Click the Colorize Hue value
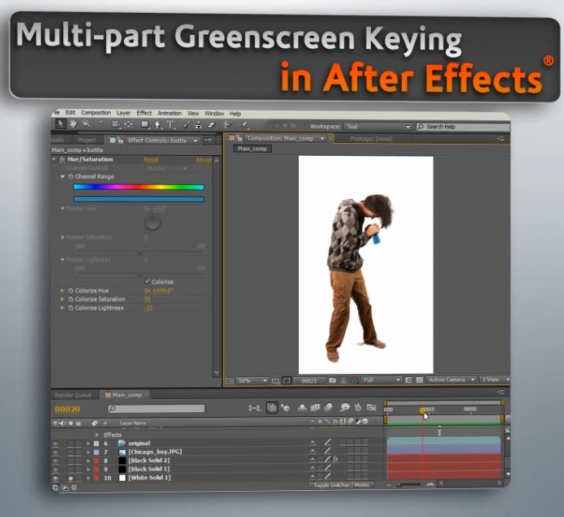The height and width of the screenshot is (517, 564). 158,290
